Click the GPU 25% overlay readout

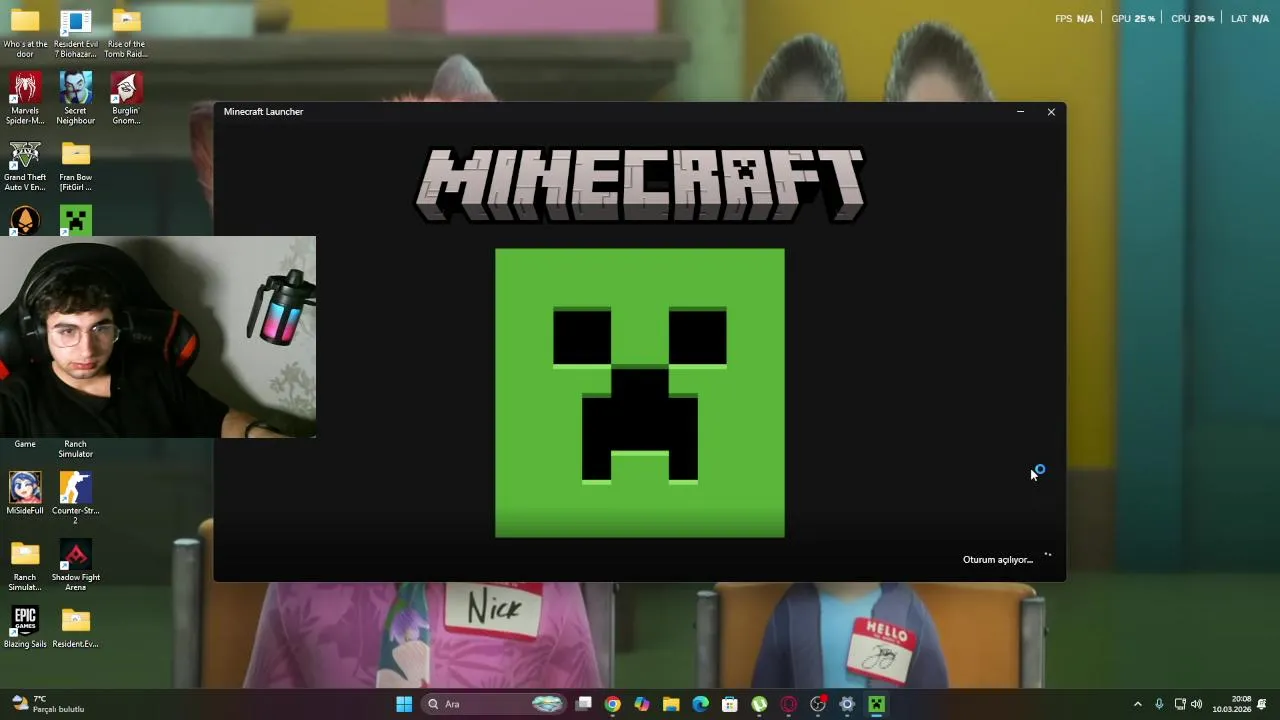(x=1133, y=18)
